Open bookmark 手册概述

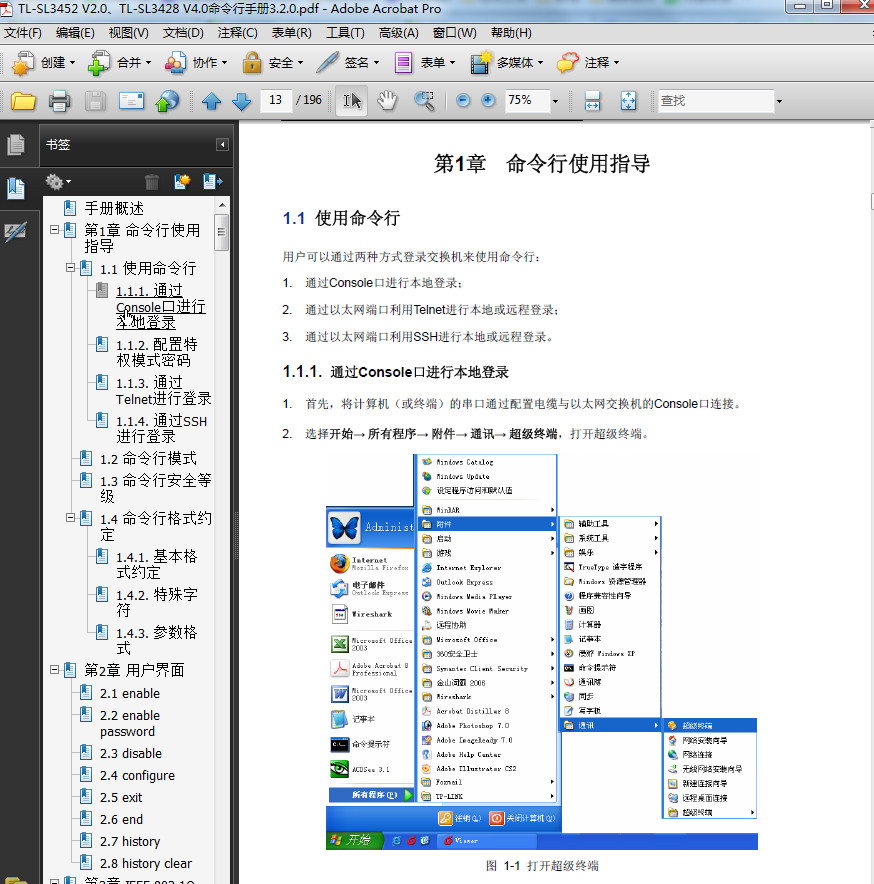tap(114, 208)
